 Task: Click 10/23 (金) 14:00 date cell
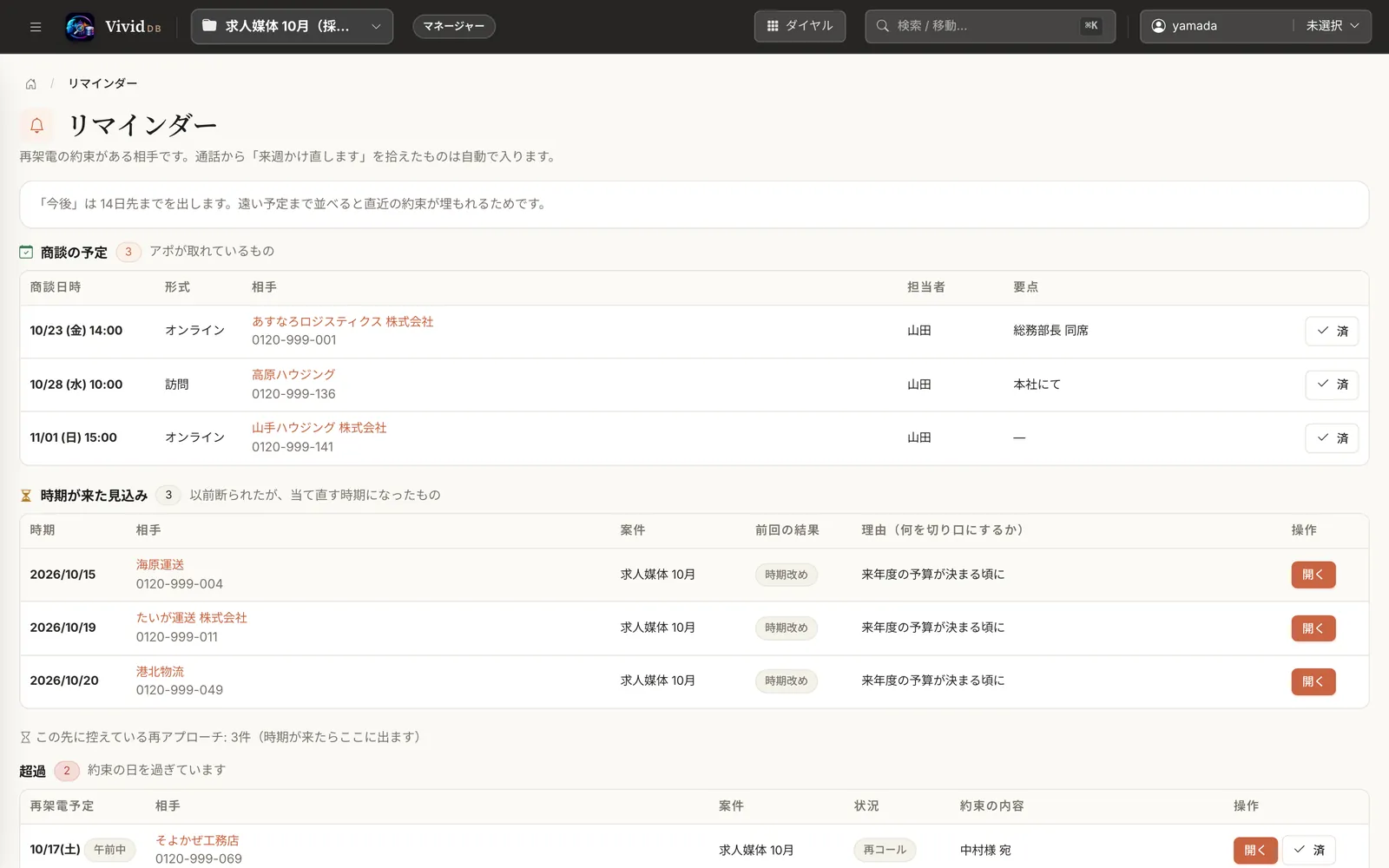76,331
